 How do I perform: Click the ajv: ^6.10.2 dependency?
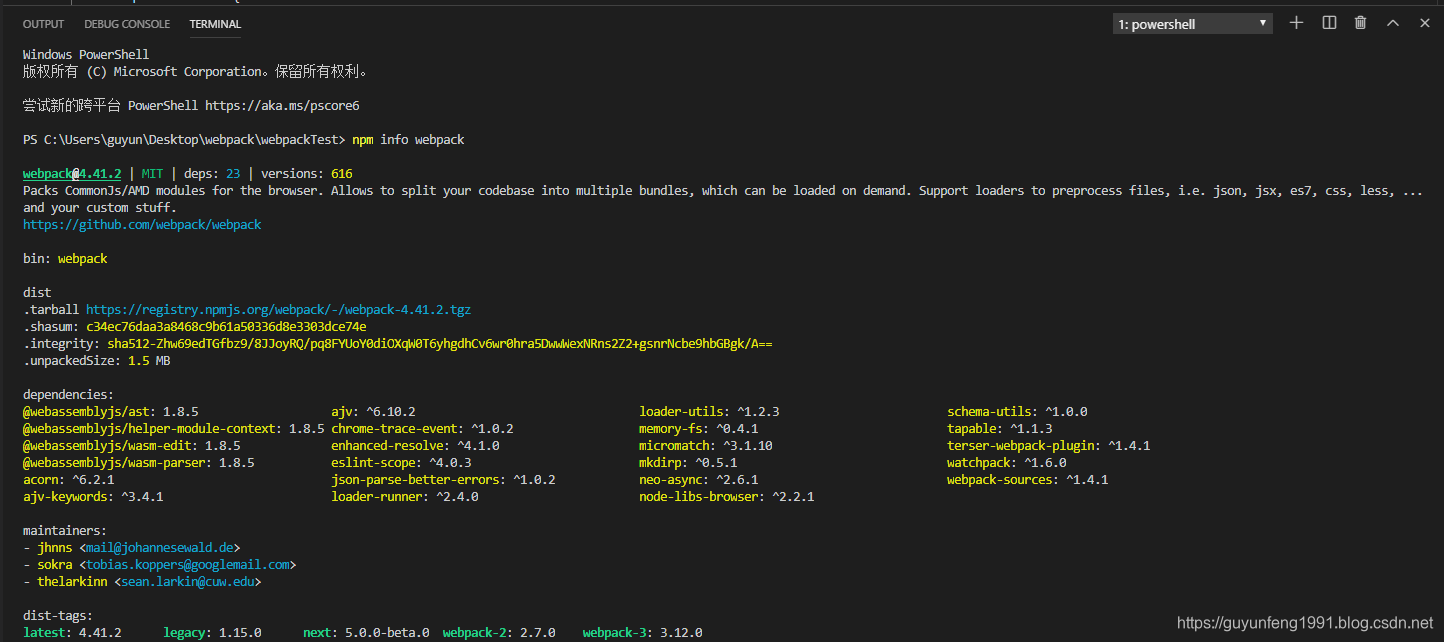[x=373, y=412]
